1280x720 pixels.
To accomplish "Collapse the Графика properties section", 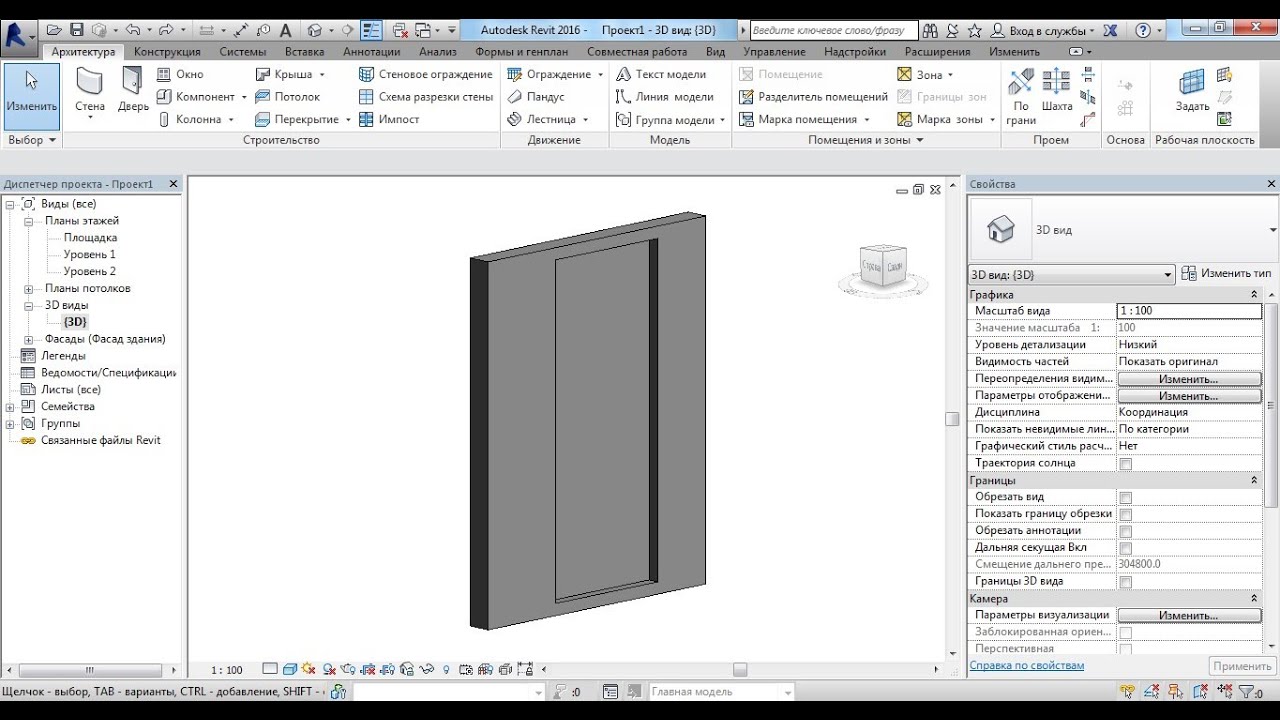I will coord(1254,295).
